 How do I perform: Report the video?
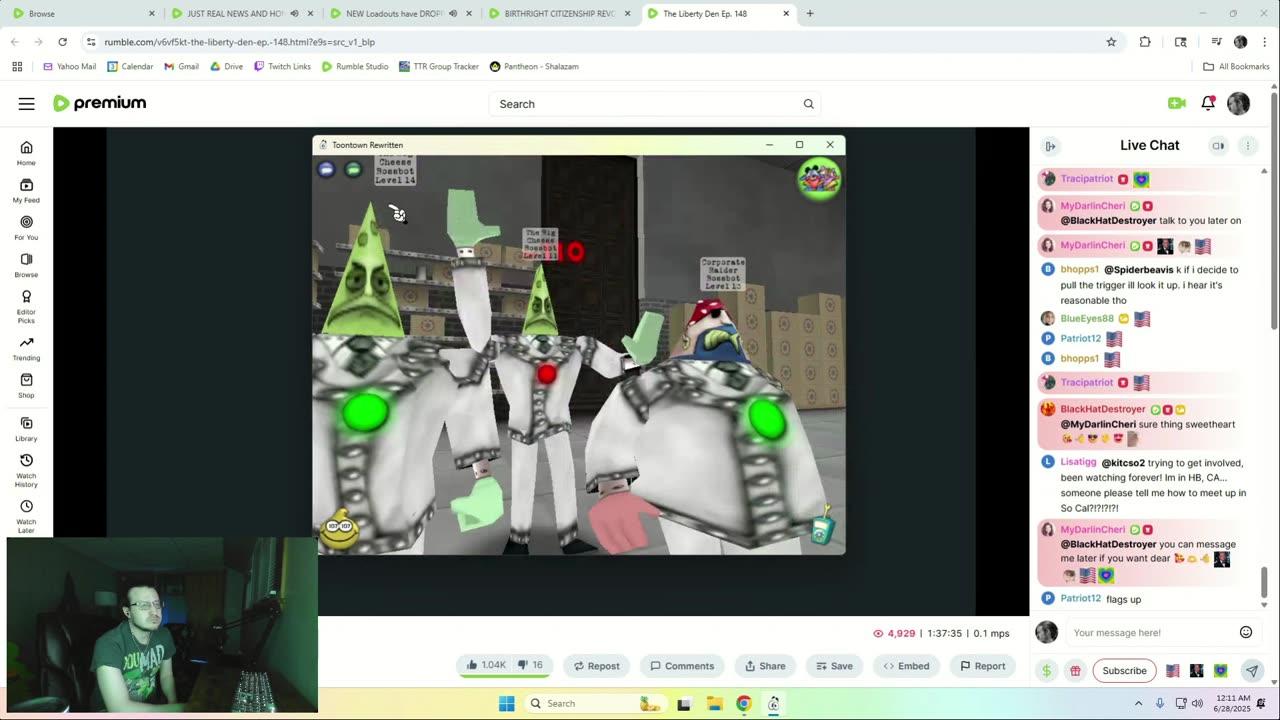pos(983,666)
